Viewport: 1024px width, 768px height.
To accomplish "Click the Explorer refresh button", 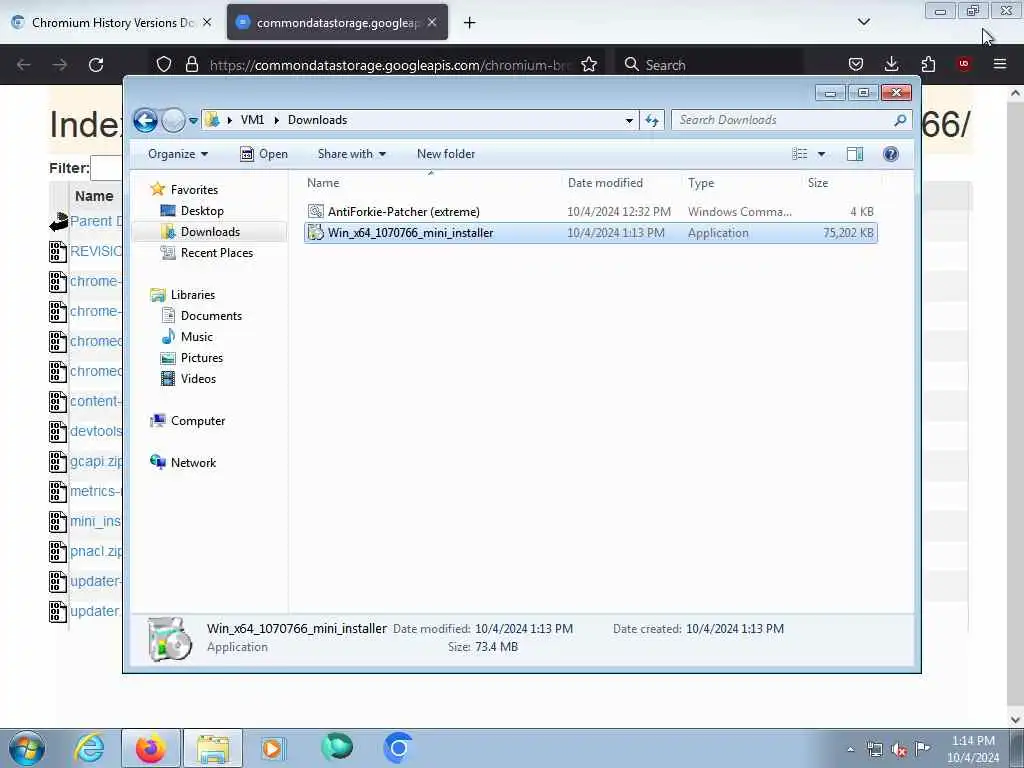I will click(652, 120).
